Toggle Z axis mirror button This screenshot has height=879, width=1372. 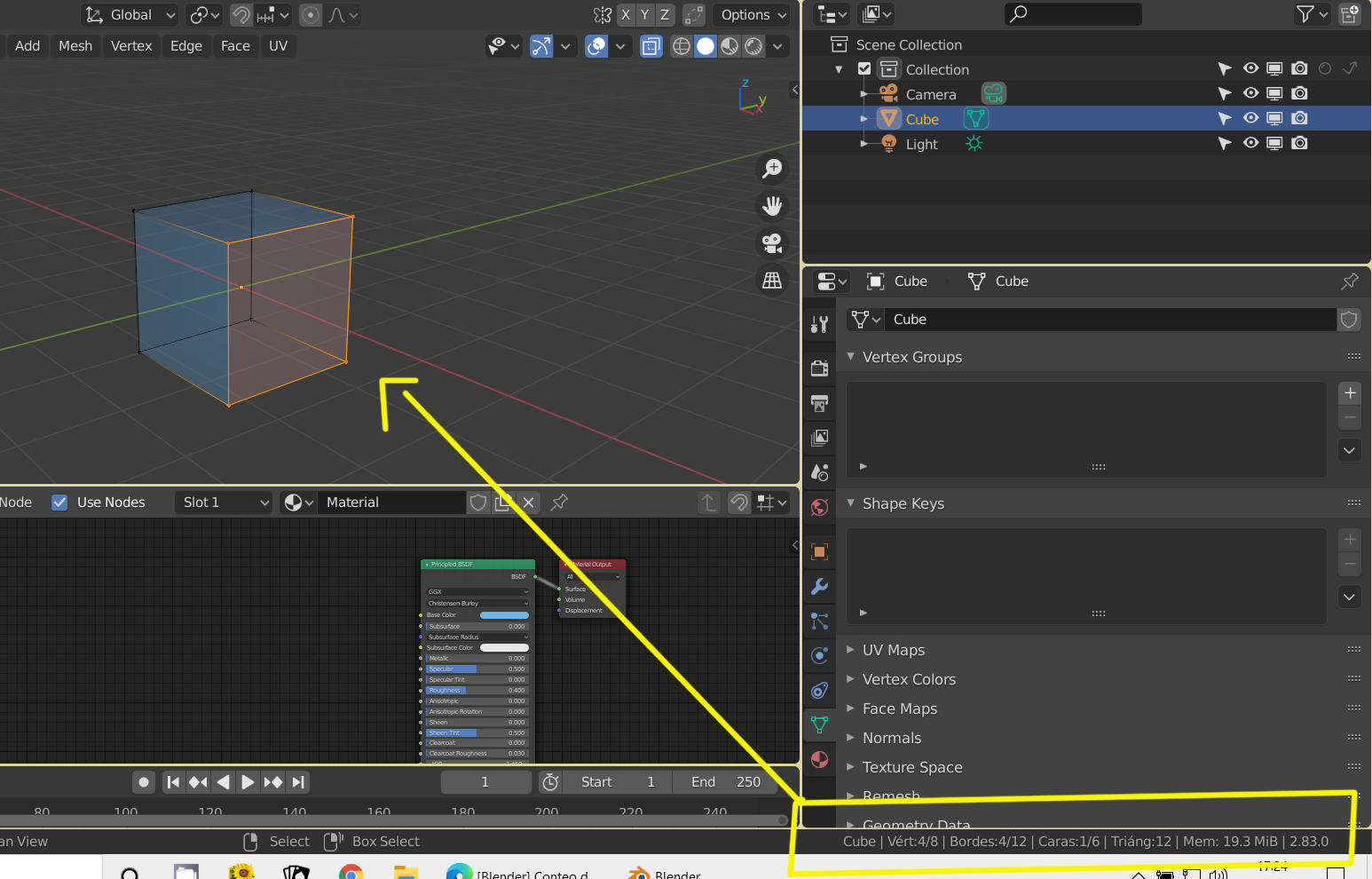click(x=665, y=15)
